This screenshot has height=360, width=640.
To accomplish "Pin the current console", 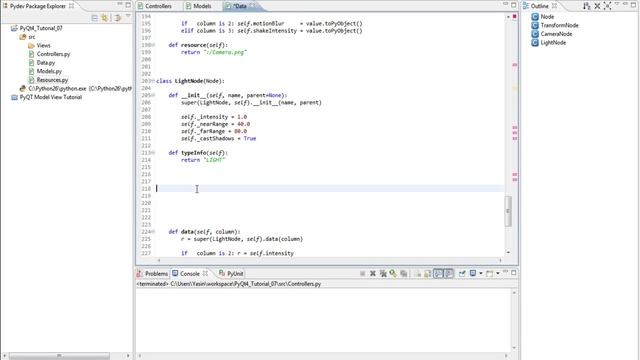I will point(462,273).
